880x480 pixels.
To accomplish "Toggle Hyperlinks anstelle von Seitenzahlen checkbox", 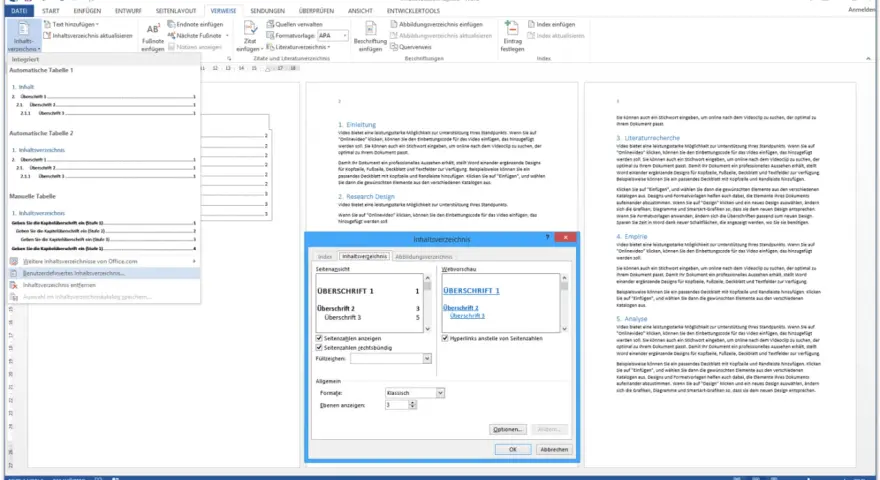I will 445,339.
